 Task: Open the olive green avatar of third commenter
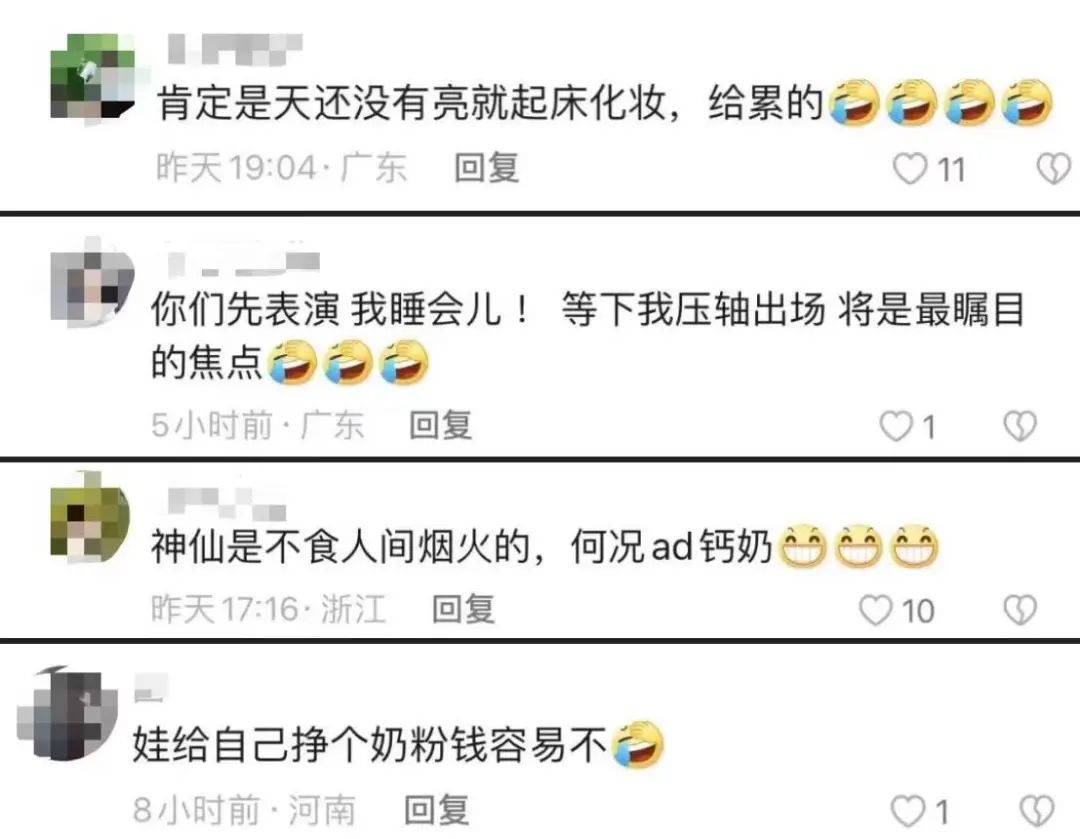tap(90, 516)
